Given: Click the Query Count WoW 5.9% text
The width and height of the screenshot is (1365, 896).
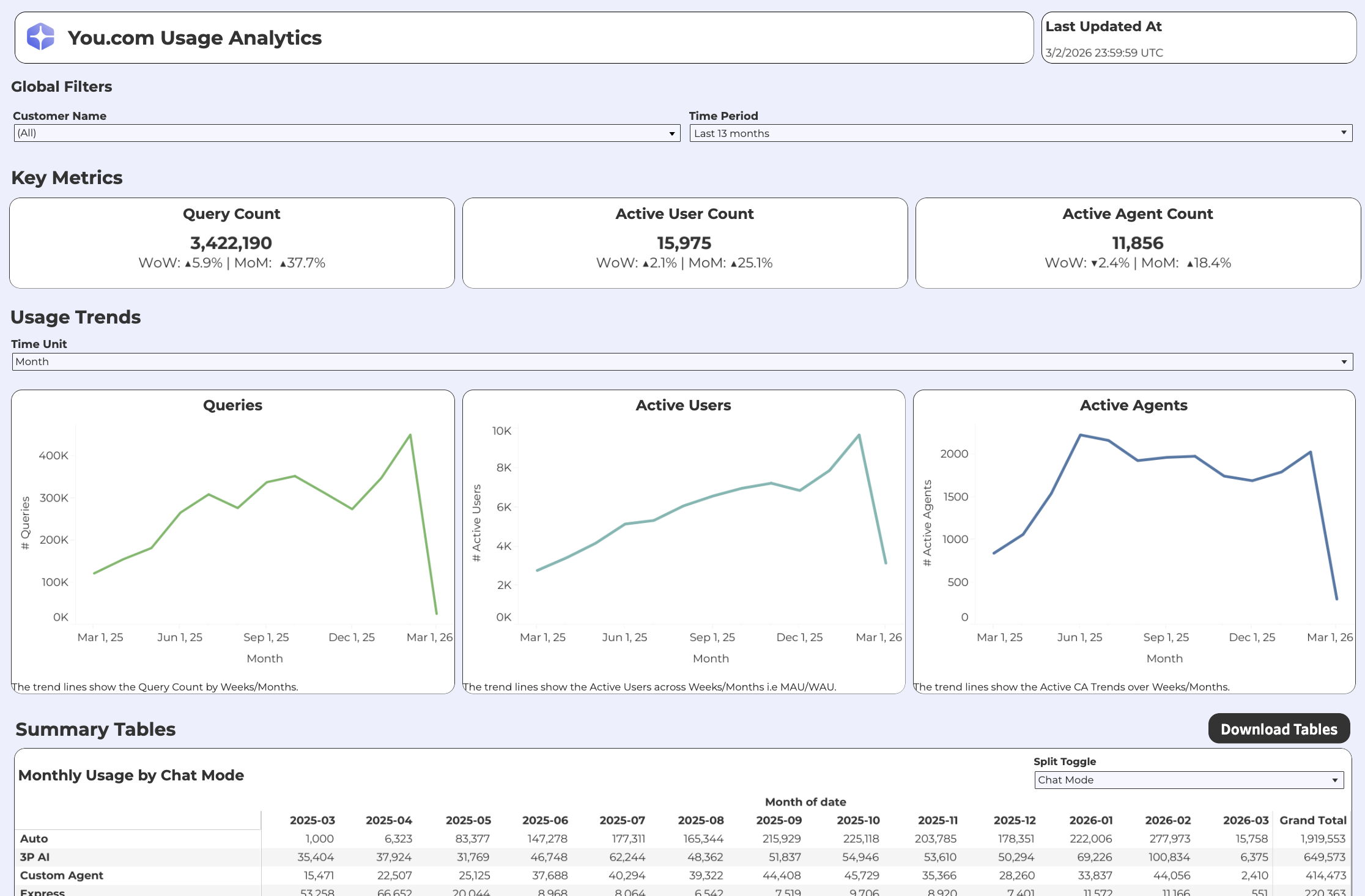Looking at the screenshot, I should point(180,263).
